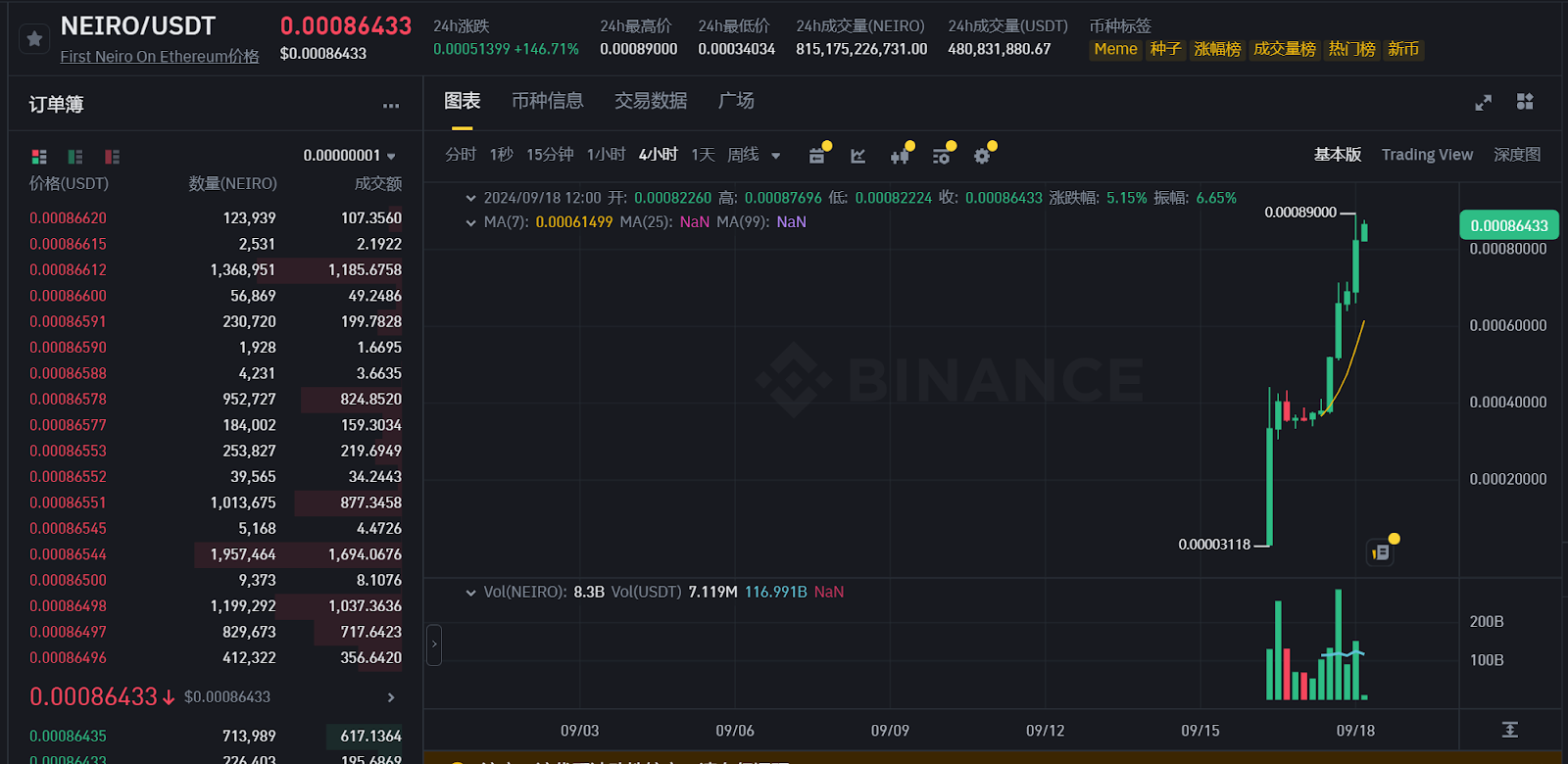Switch to 交易数据 tab
1568x764 pixels.
[x=651, y=101]
